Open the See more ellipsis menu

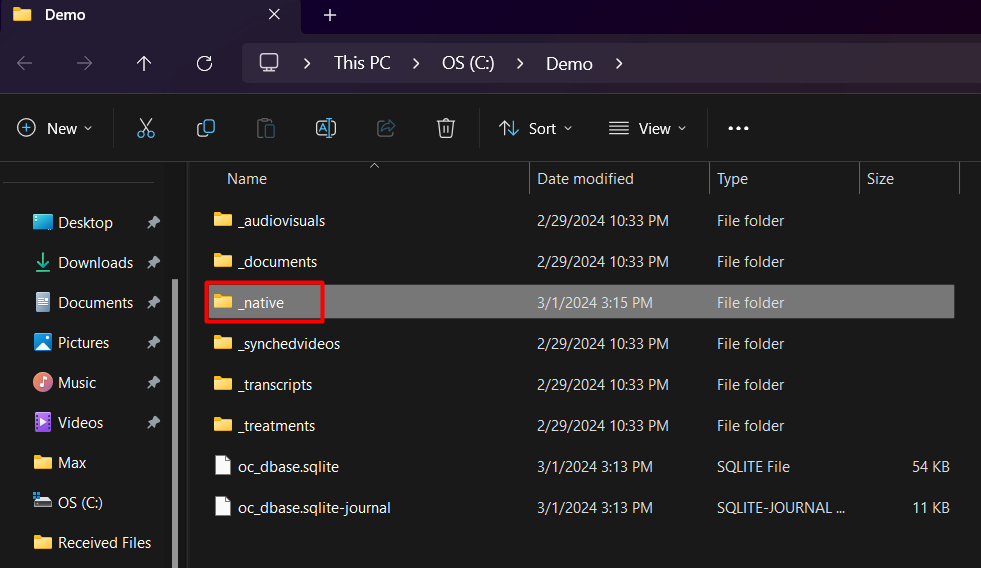[x=738, y=128]
